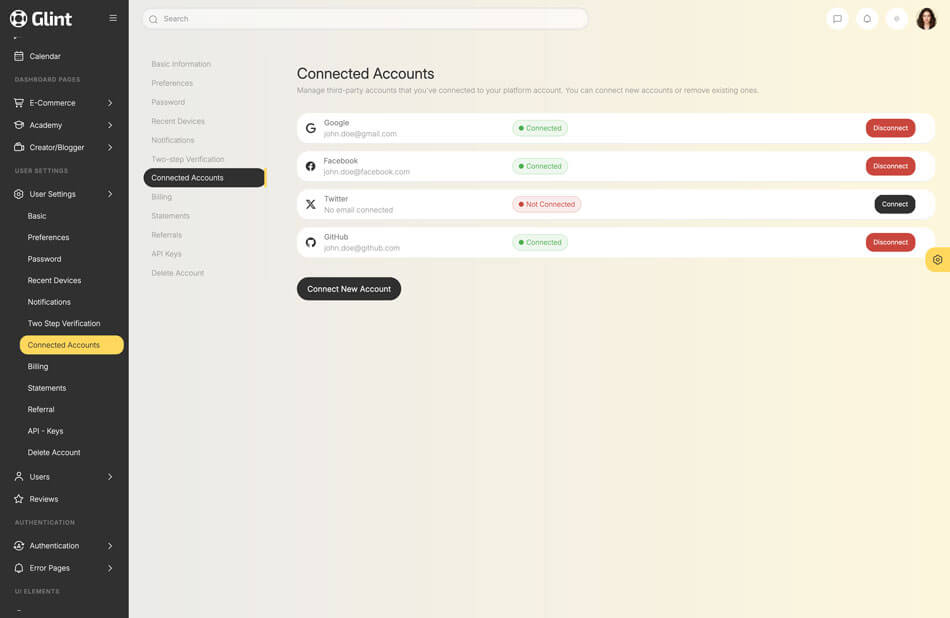The height and width of the screenshot is (618, 950).
Task: Click the hamburger menu icon beside Glint logo
Action: 113,18
